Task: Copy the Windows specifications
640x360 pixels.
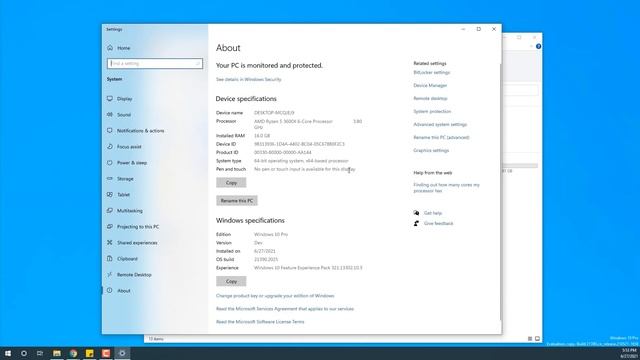Action: tap(231, 281)
